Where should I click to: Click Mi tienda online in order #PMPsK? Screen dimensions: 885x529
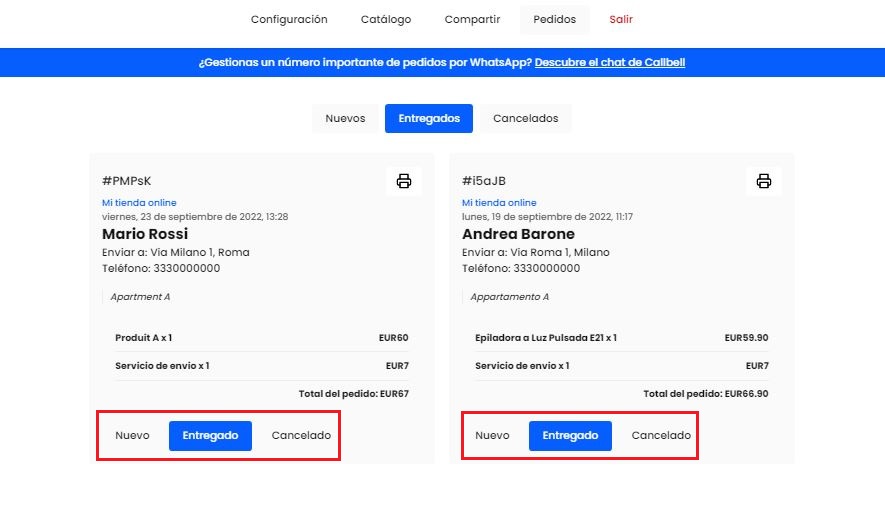[x=139, y=203]
